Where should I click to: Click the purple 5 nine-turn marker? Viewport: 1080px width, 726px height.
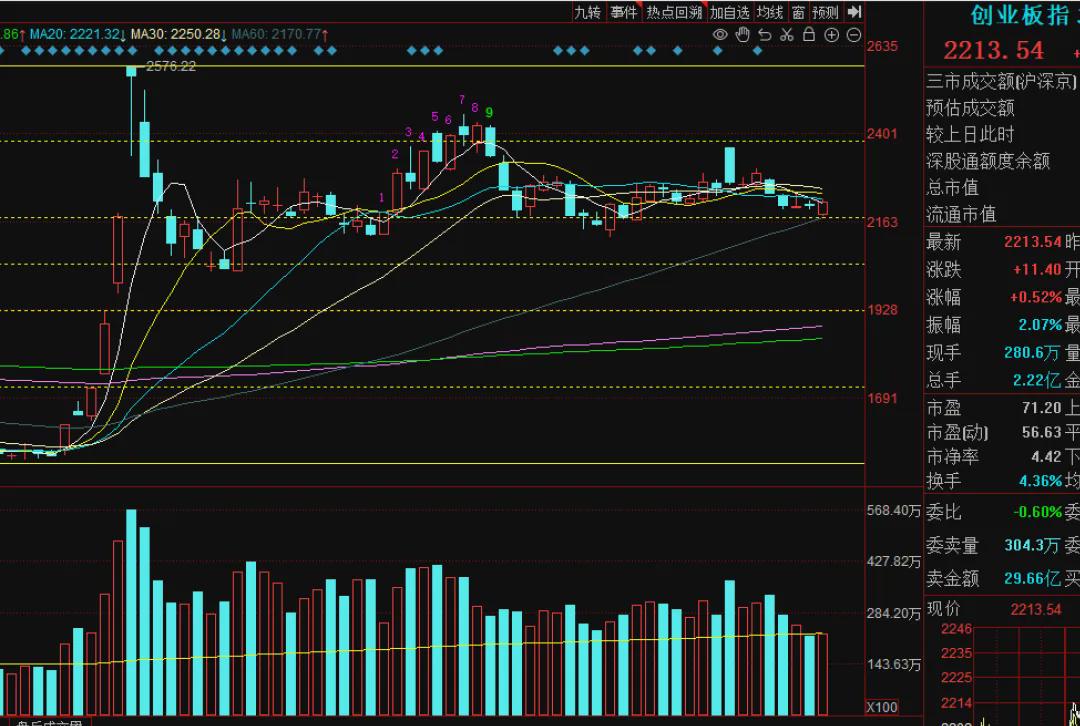435,115
